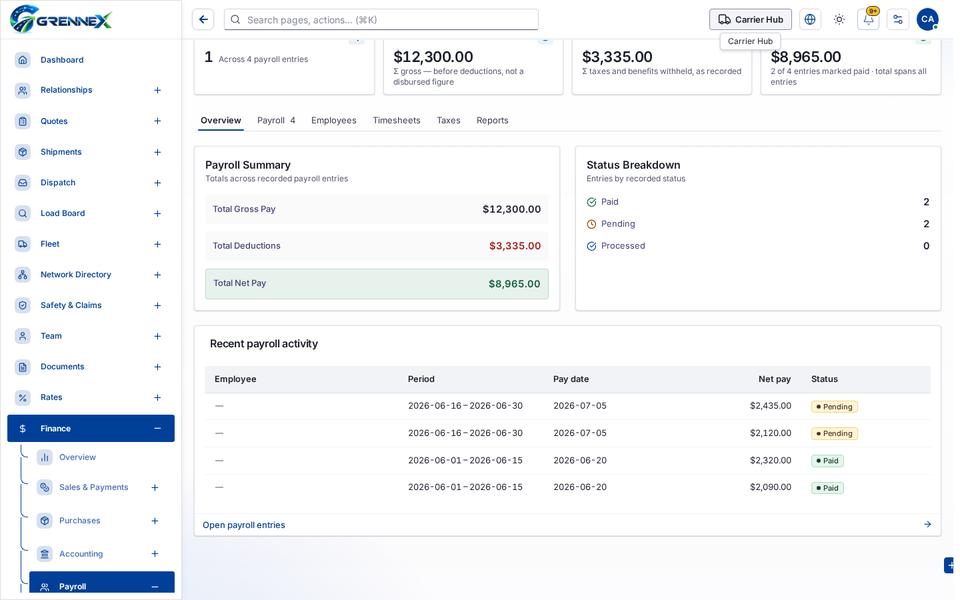Collapse the Finance menu
Viewport: 960px width, 600px height.
157,429
